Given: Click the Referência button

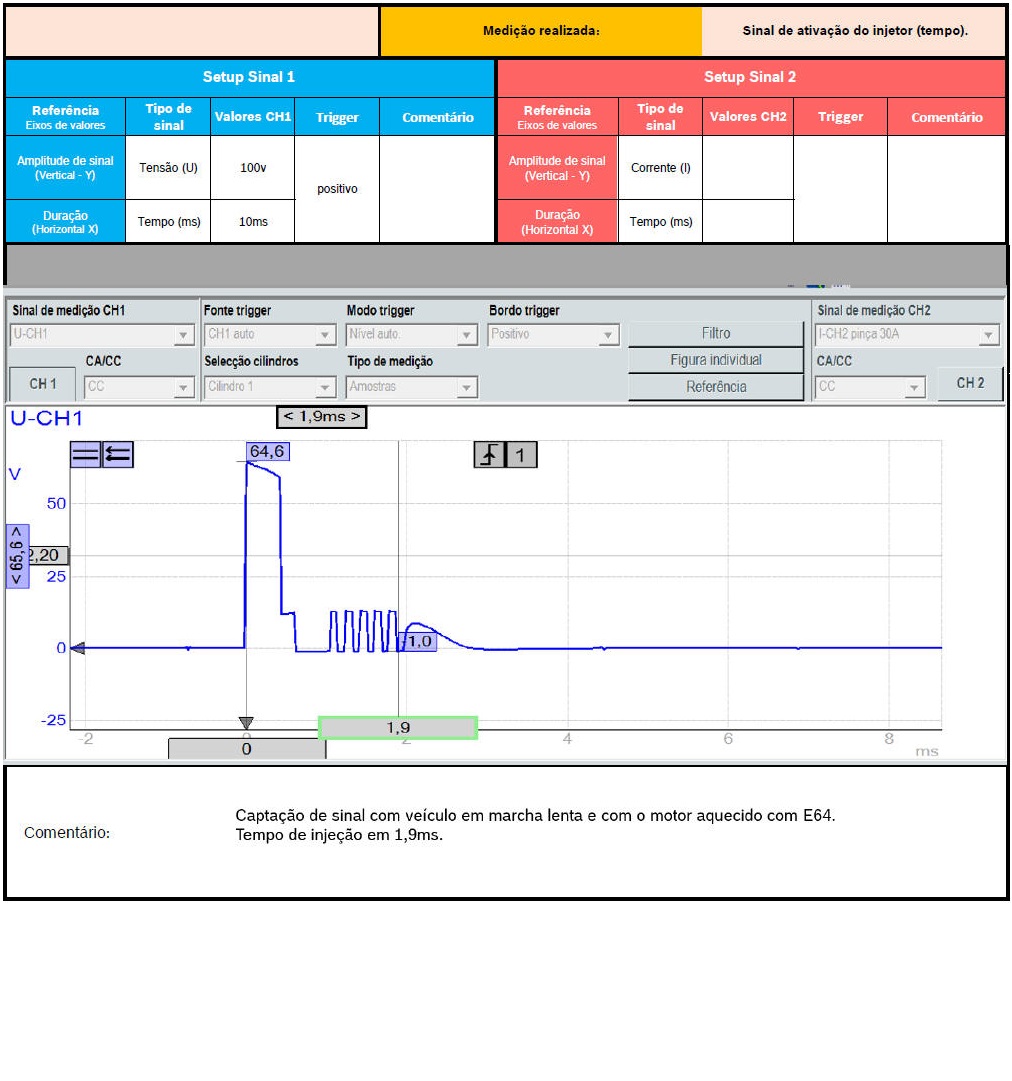Looking at the screenshot, I should 715,387.
